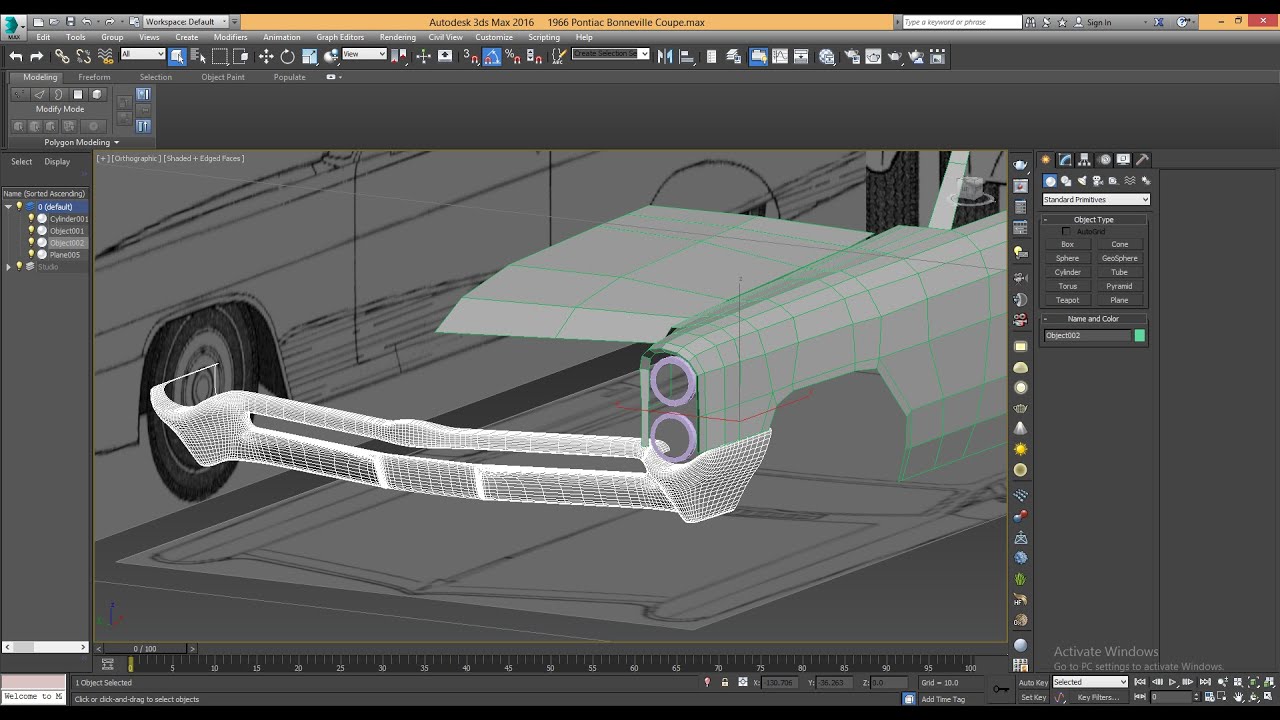Enable the AutoGrid checkbox
This screenshot has height=720, width=1280.
1066,231
